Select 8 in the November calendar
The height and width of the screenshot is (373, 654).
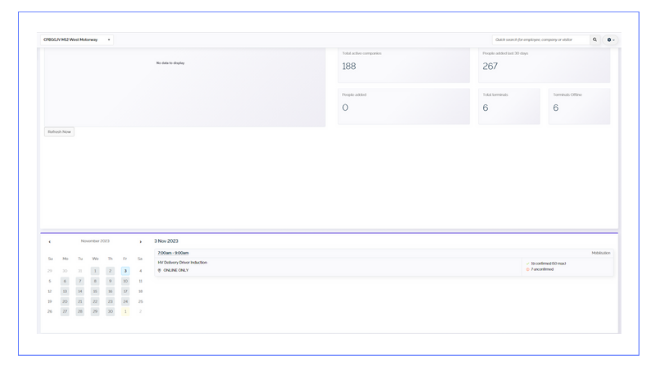(95, 281)
